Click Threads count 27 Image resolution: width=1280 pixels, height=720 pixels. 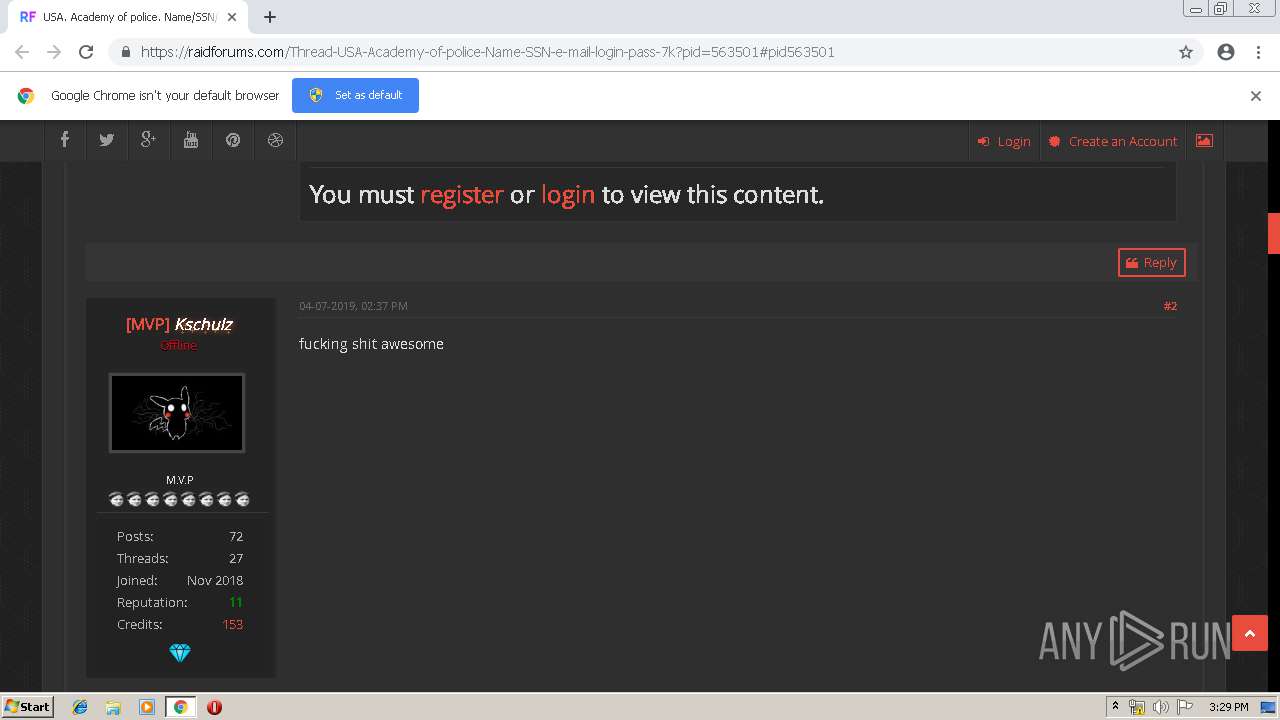click(x=236, y=558)
